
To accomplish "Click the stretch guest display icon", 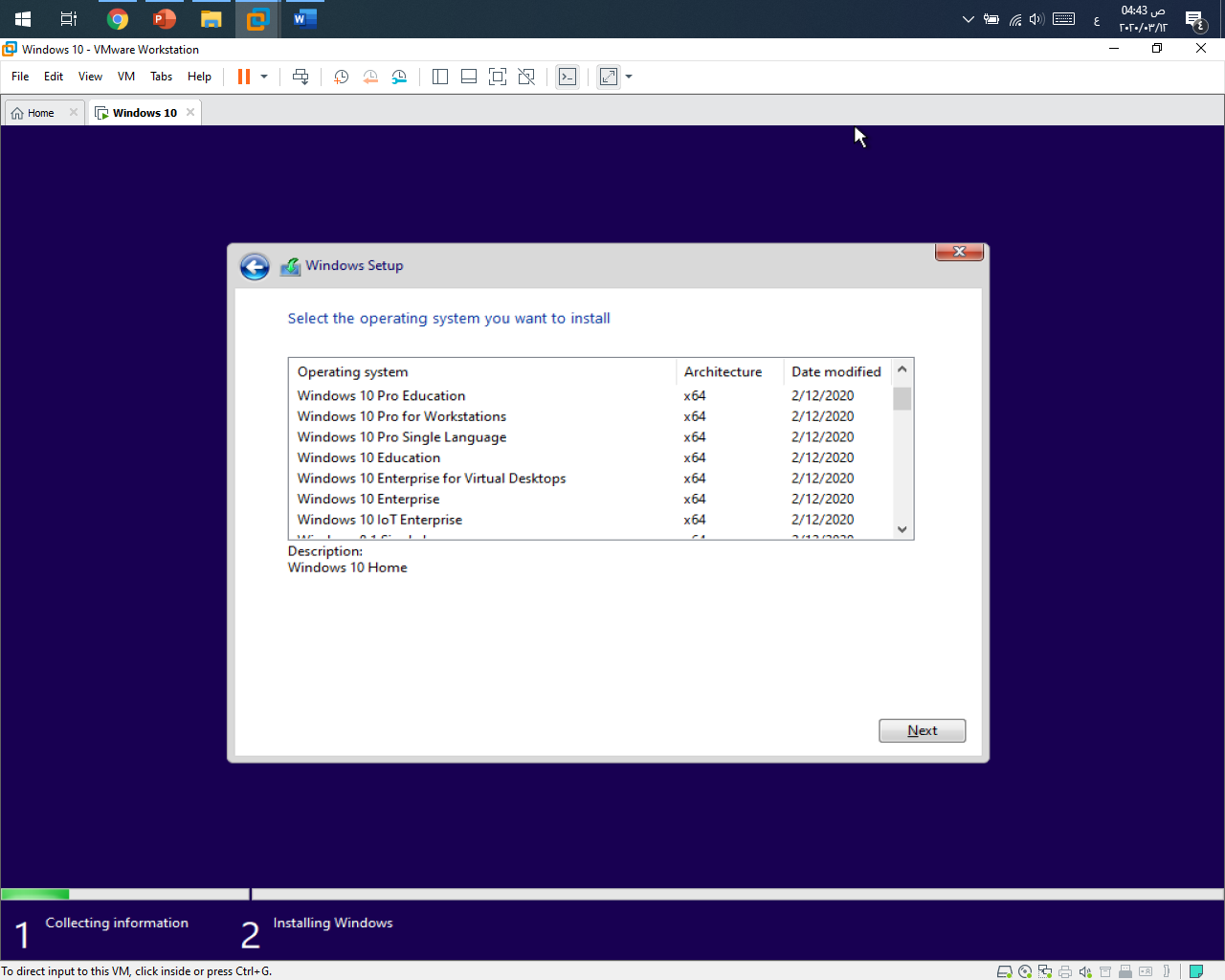I will [609, 77].
